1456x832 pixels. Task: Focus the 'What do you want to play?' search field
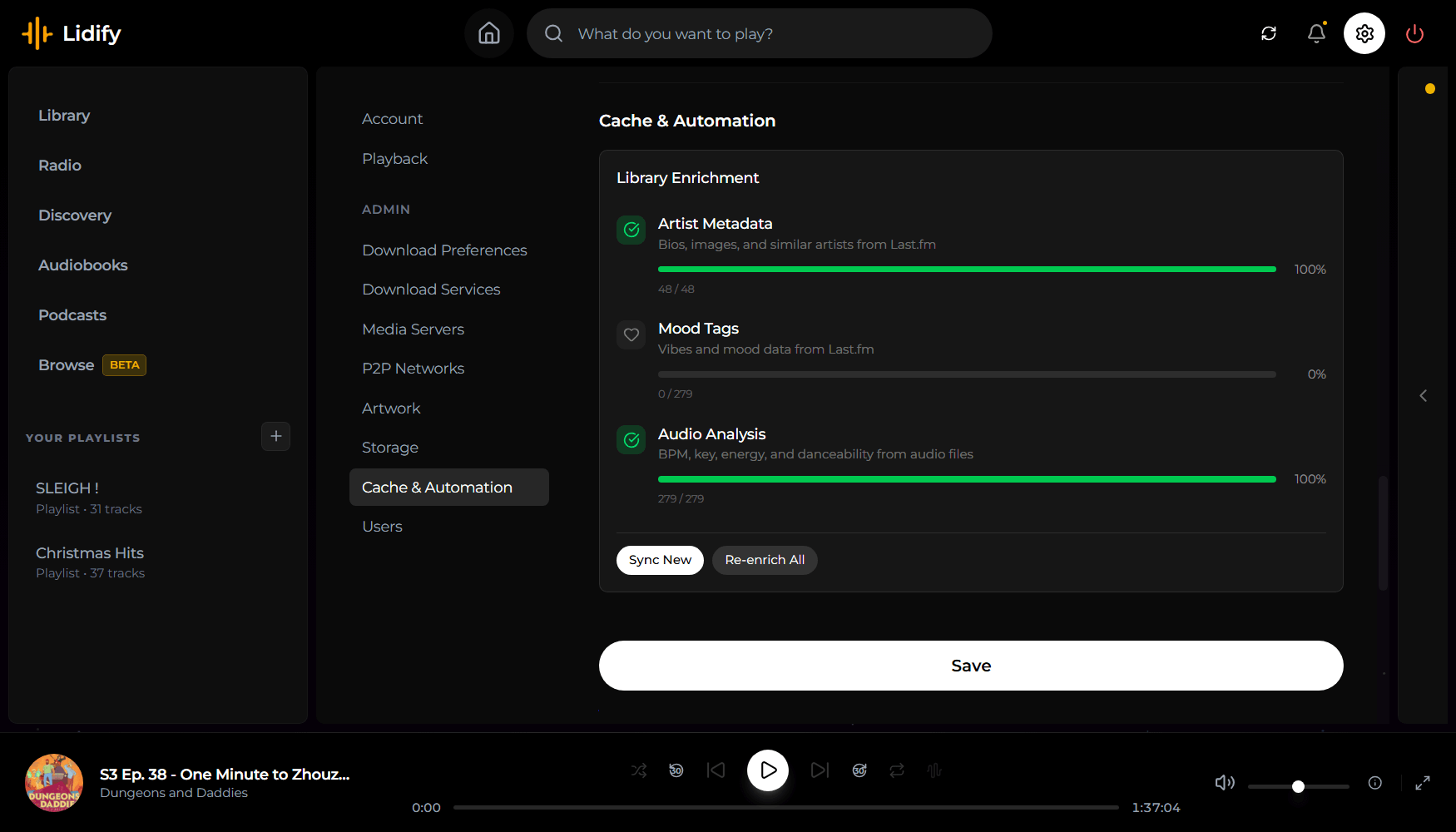[759, 33]
